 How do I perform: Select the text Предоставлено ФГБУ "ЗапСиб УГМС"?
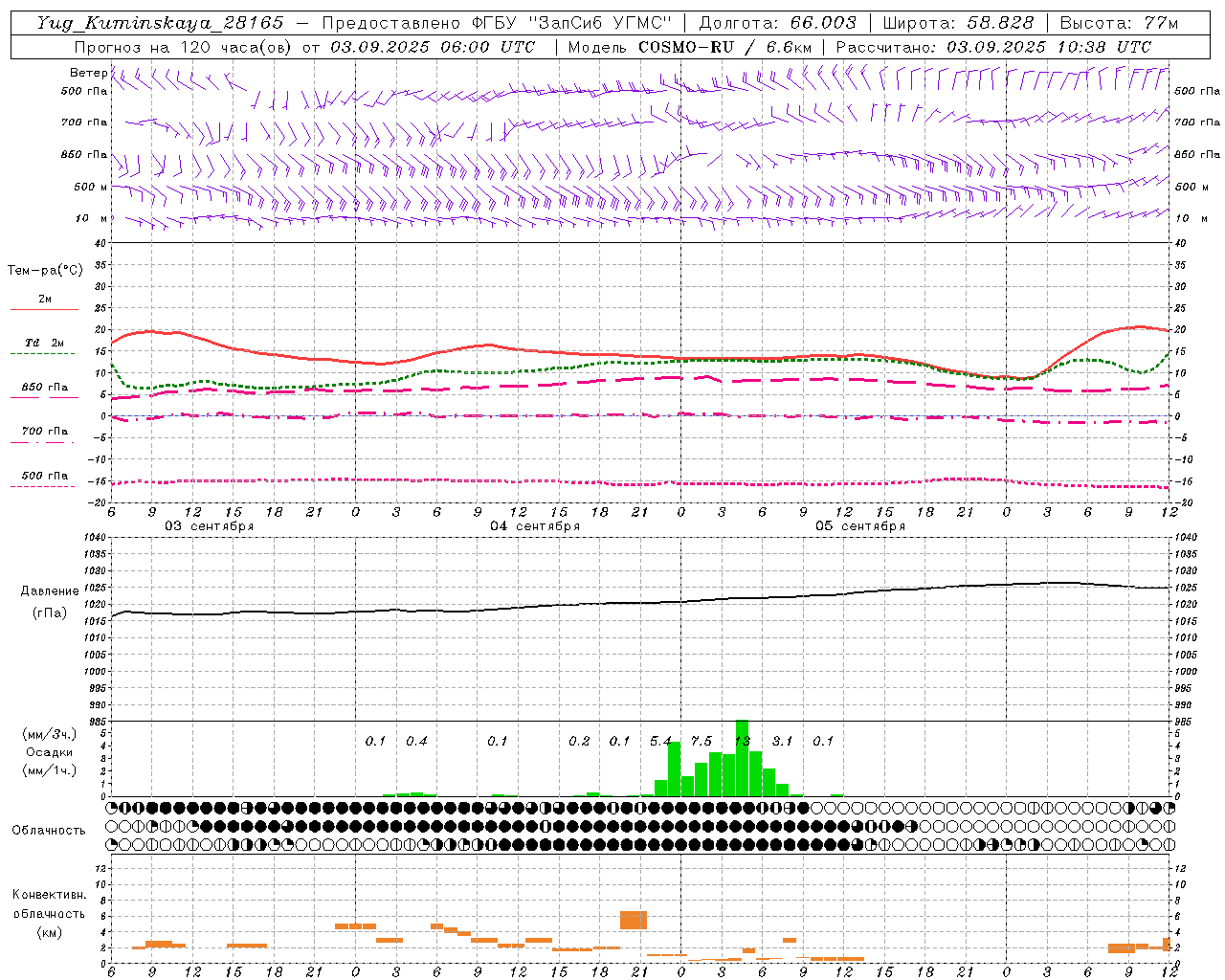[x=497, y=23]
